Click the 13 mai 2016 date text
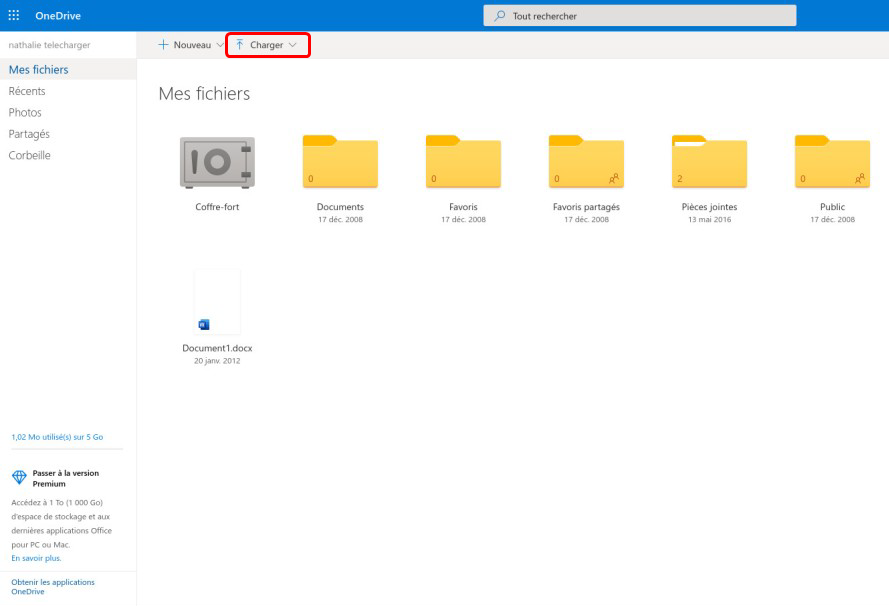Screen dimensions: 889x606 pos(709,219)
